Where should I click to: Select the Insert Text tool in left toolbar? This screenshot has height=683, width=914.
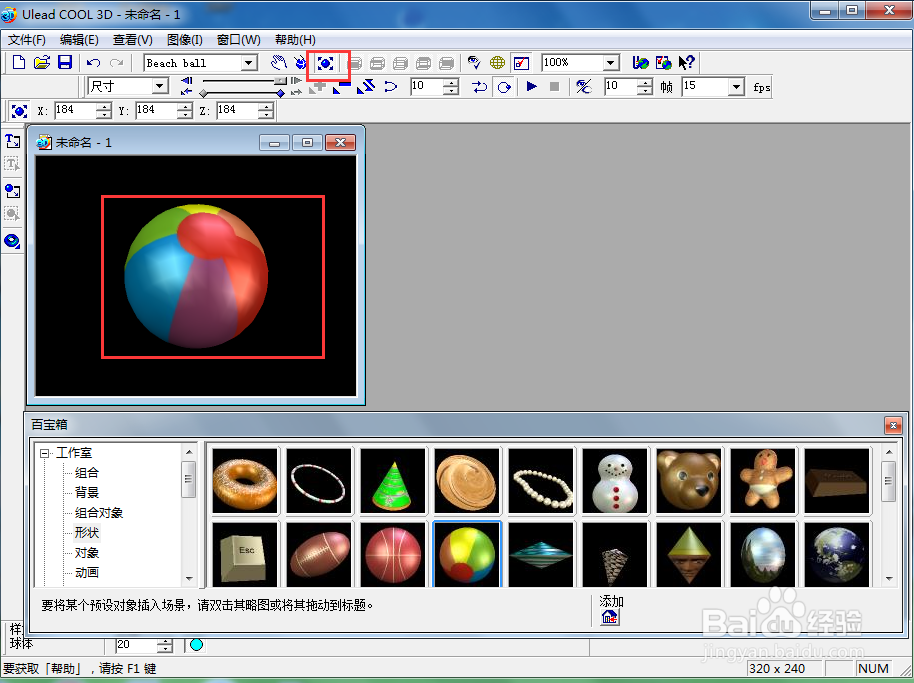click(12, 141)
